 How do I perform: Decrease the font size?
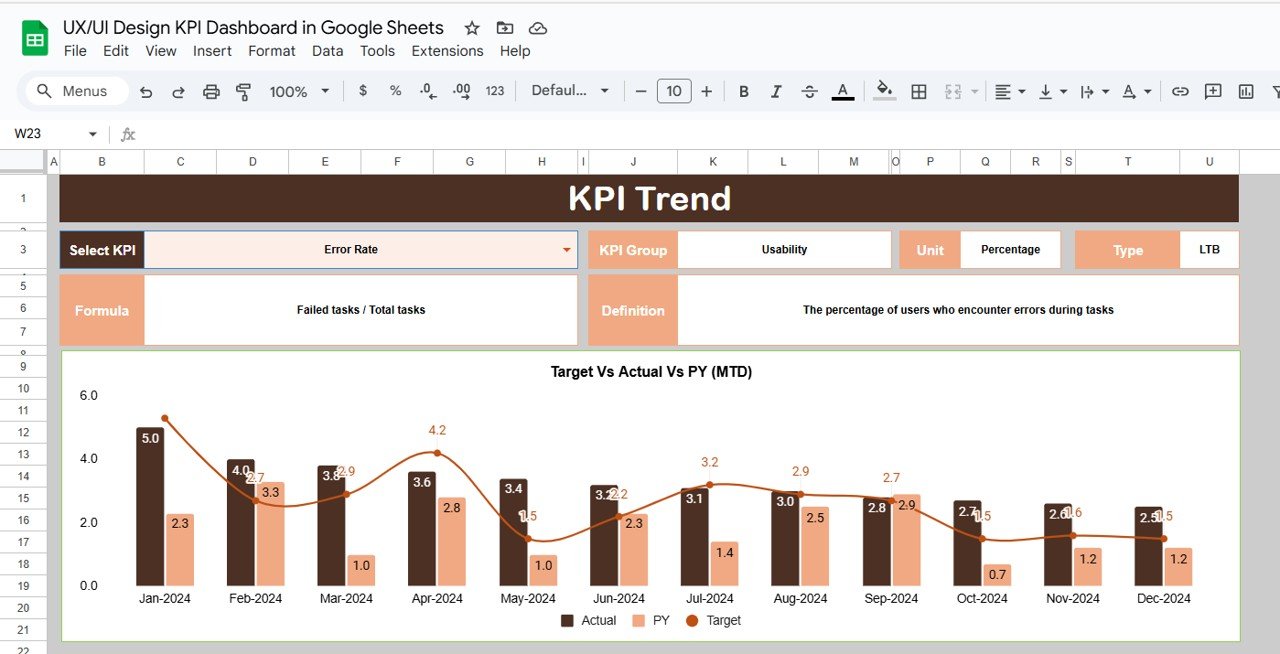coord(641,91)
